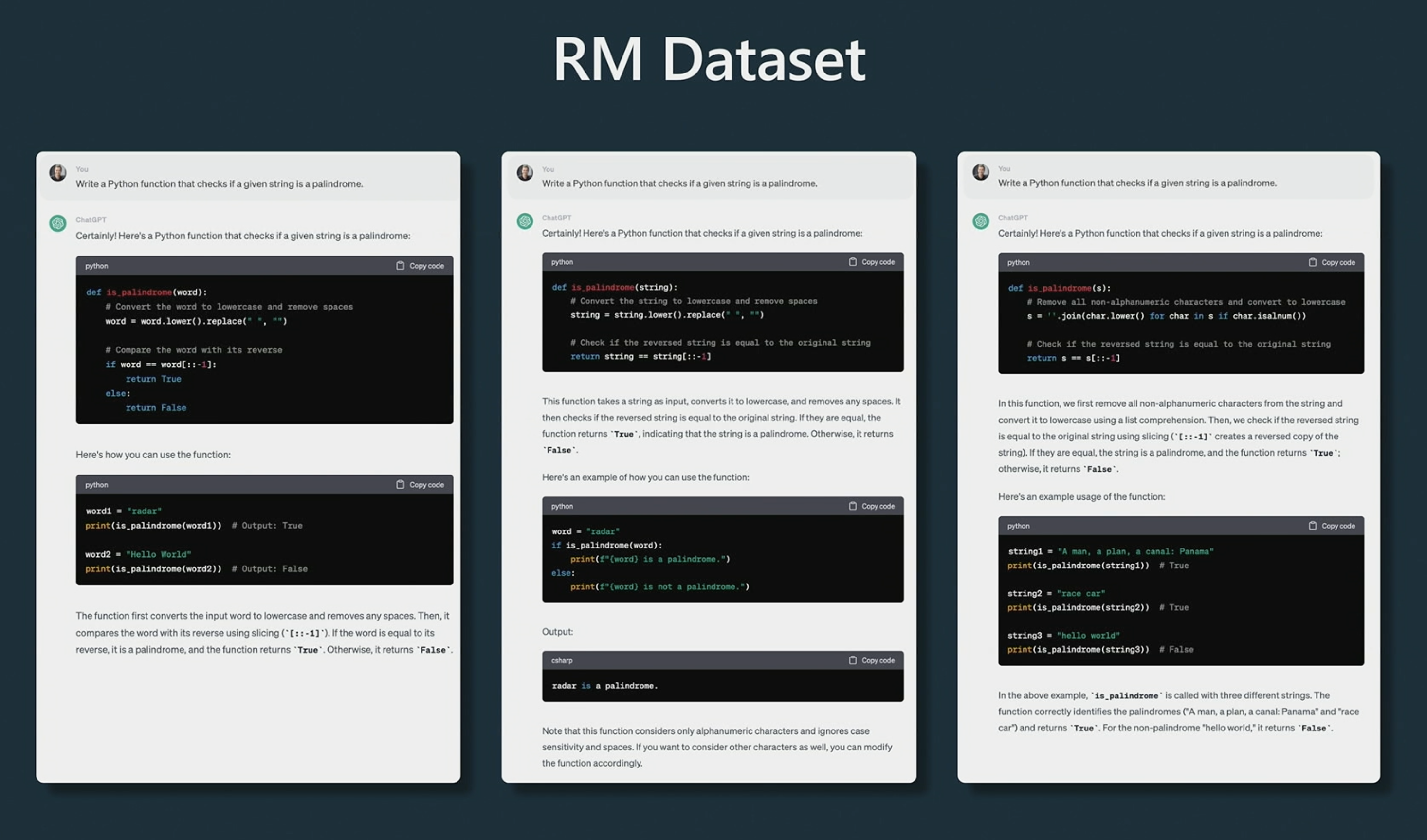Click 'def is_palindrome(word):' code line
The image size is (1427, 840).
pos(146,292)
